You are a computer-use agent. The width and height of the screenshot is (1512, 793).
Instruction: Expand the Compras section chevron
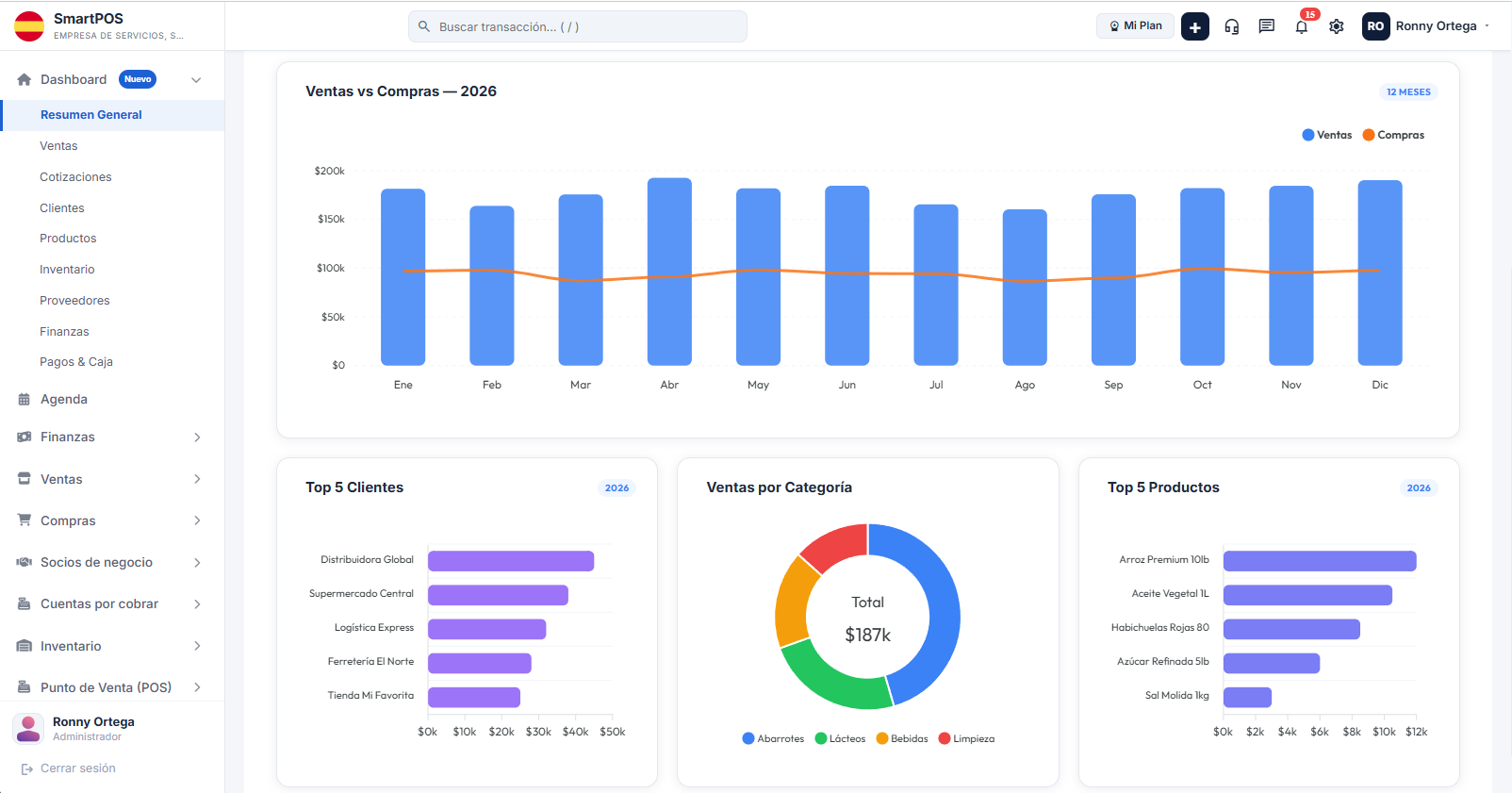(197, 520)
